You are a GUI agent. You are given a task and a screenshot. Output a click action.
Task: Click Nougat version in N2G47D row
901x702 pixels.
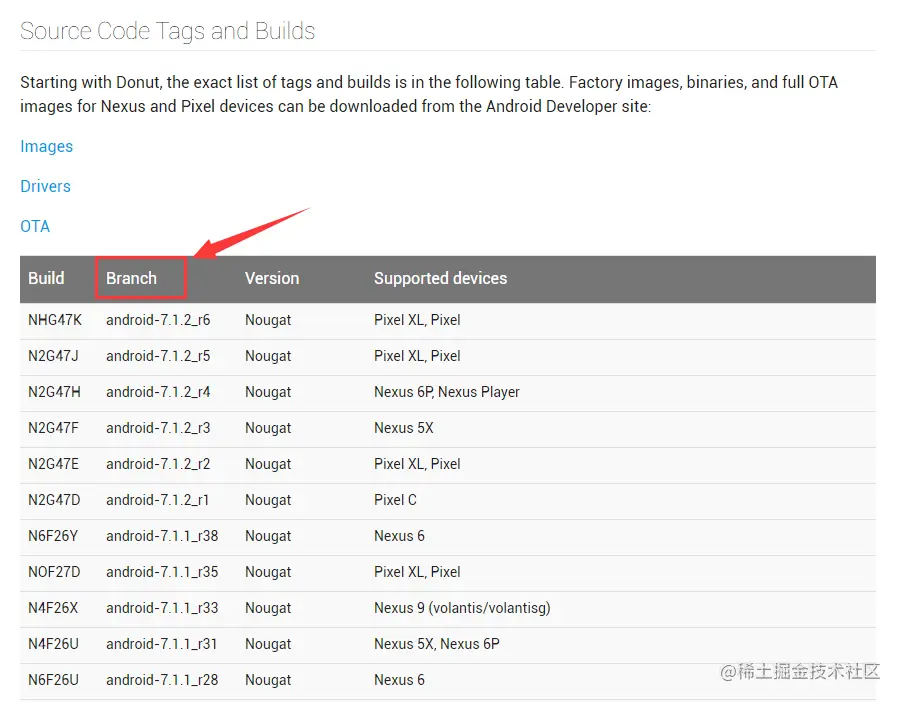click(x=268, y=501)
